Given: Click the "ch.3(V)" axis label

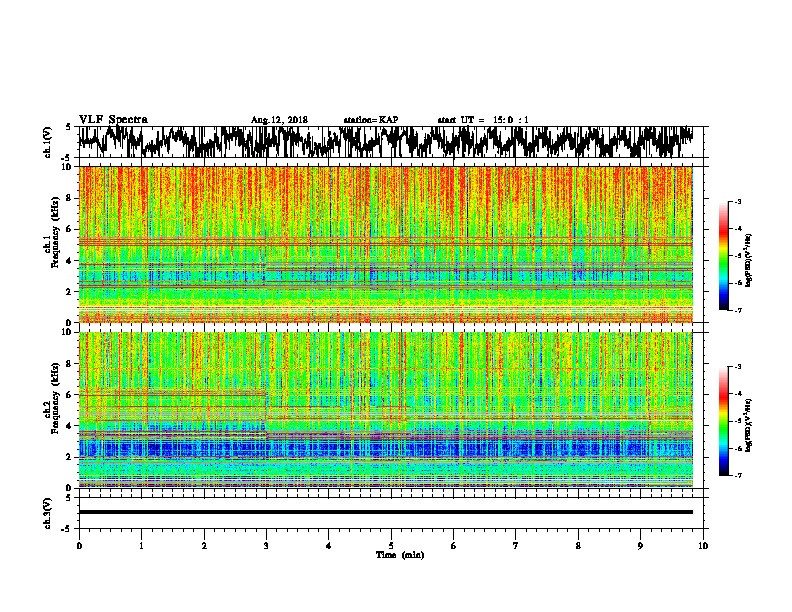Looking at the screenshot, I should pyautogui.click(x=48, y=513).
